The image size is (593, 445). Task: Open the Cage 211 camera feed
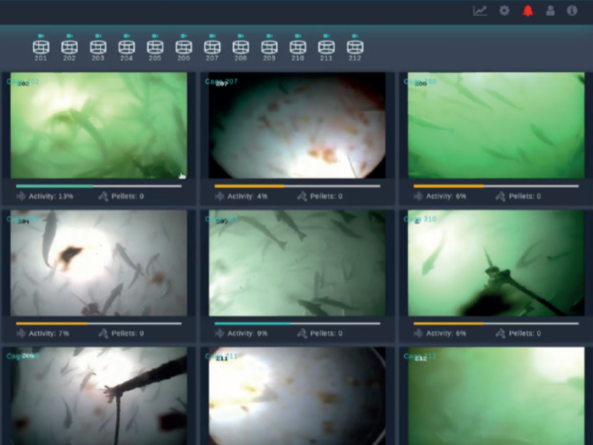click(x=297, y=396)
